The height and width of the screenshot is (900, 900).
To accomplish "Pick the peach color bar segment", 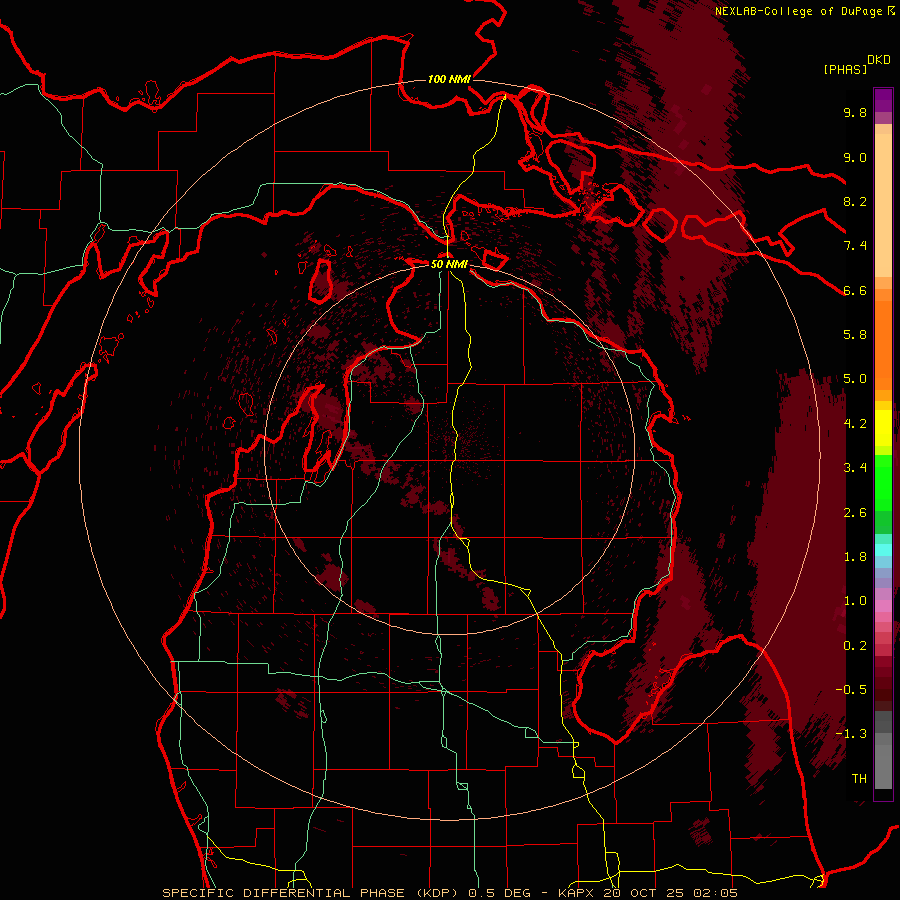I will coord(883,207).
